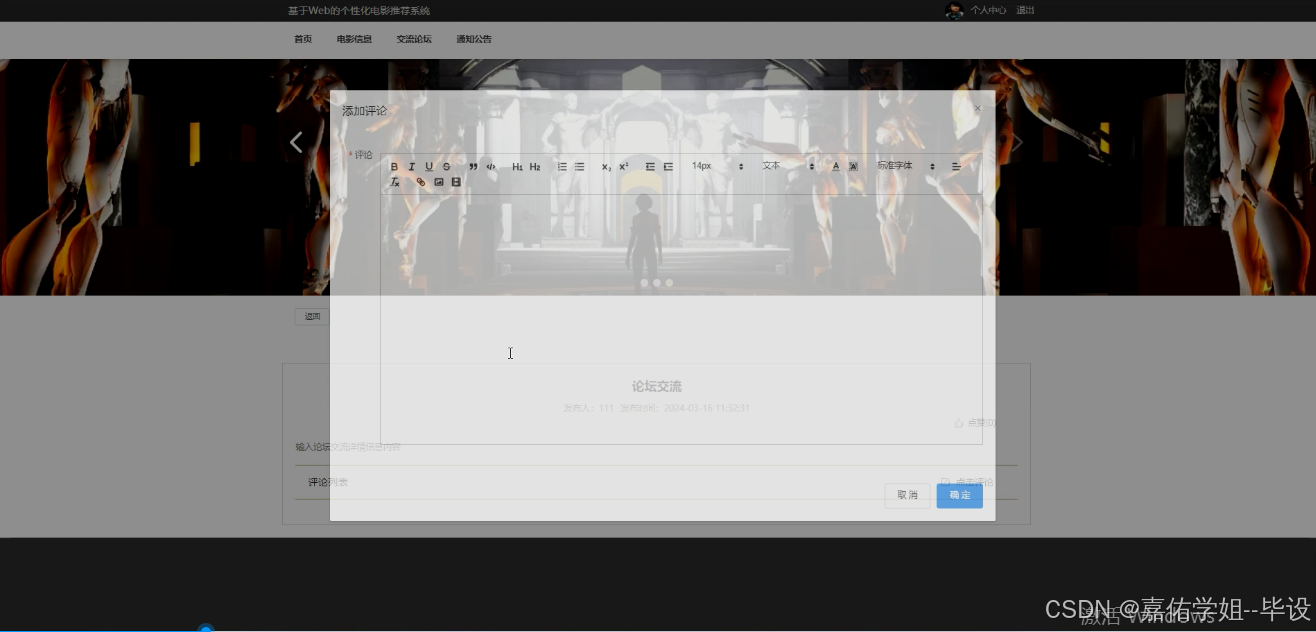
Task: Open 交流论坛 navigation item
Action: (x=414, y=39)
